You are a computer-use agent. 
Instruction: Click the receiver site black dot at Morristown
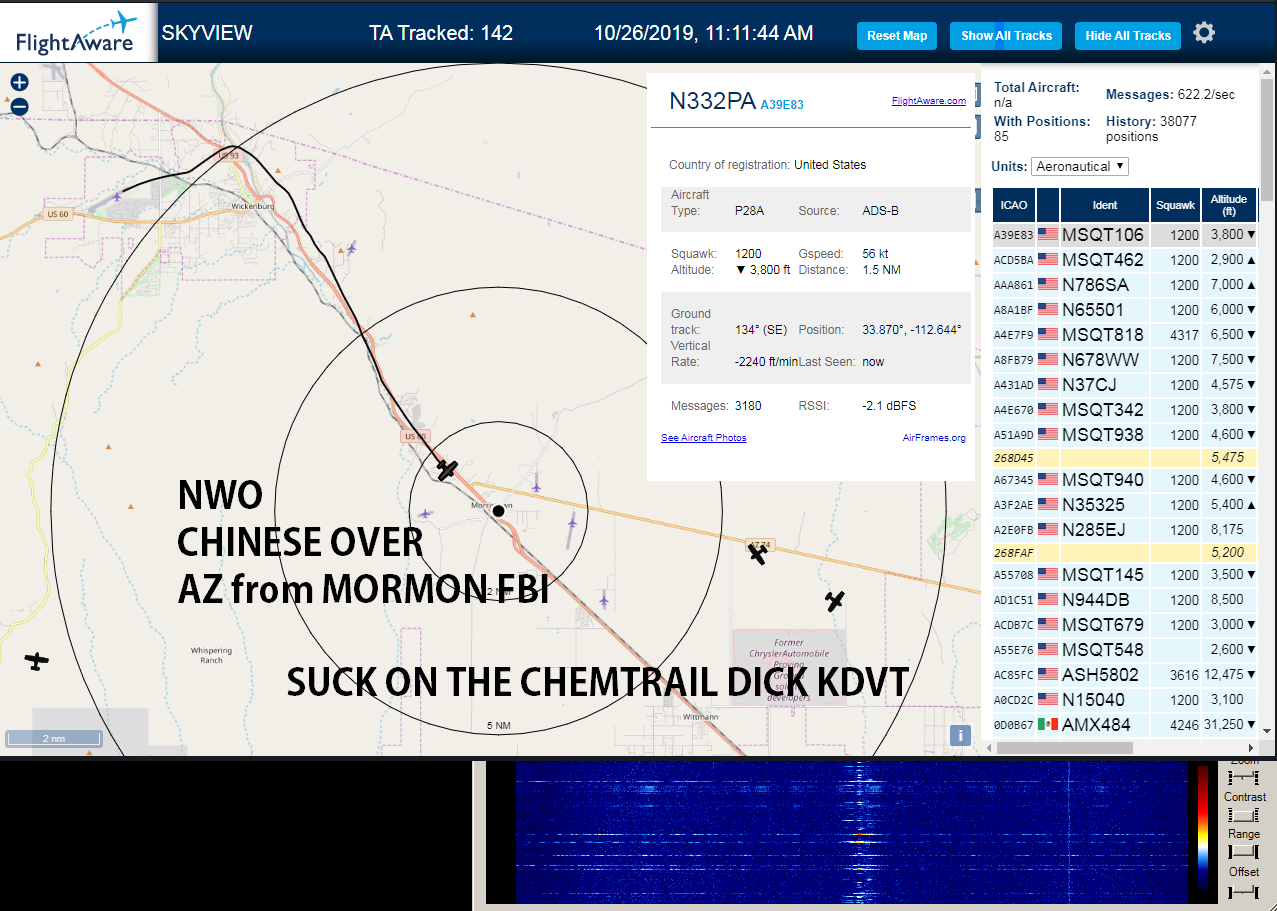coord(498,511)
